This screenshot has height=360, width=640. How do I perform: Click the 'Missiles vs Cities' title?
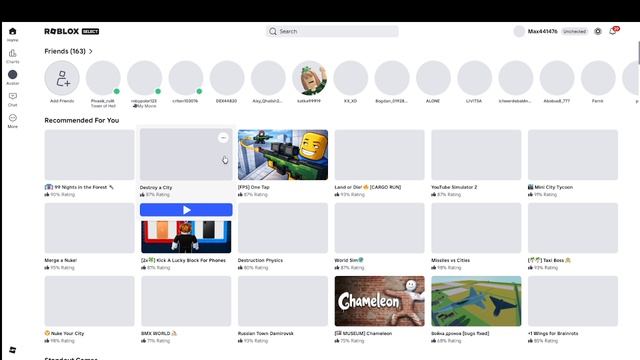click(451, 260)
